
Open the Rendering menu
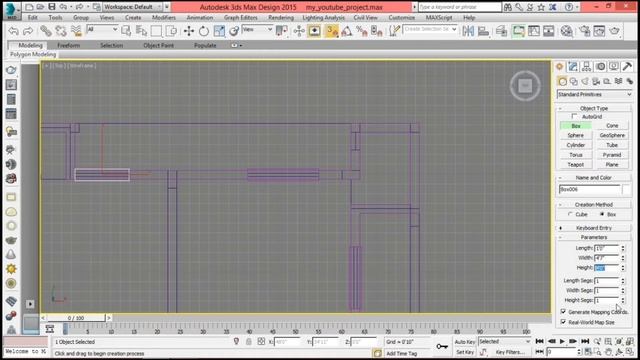pos(281,18)
